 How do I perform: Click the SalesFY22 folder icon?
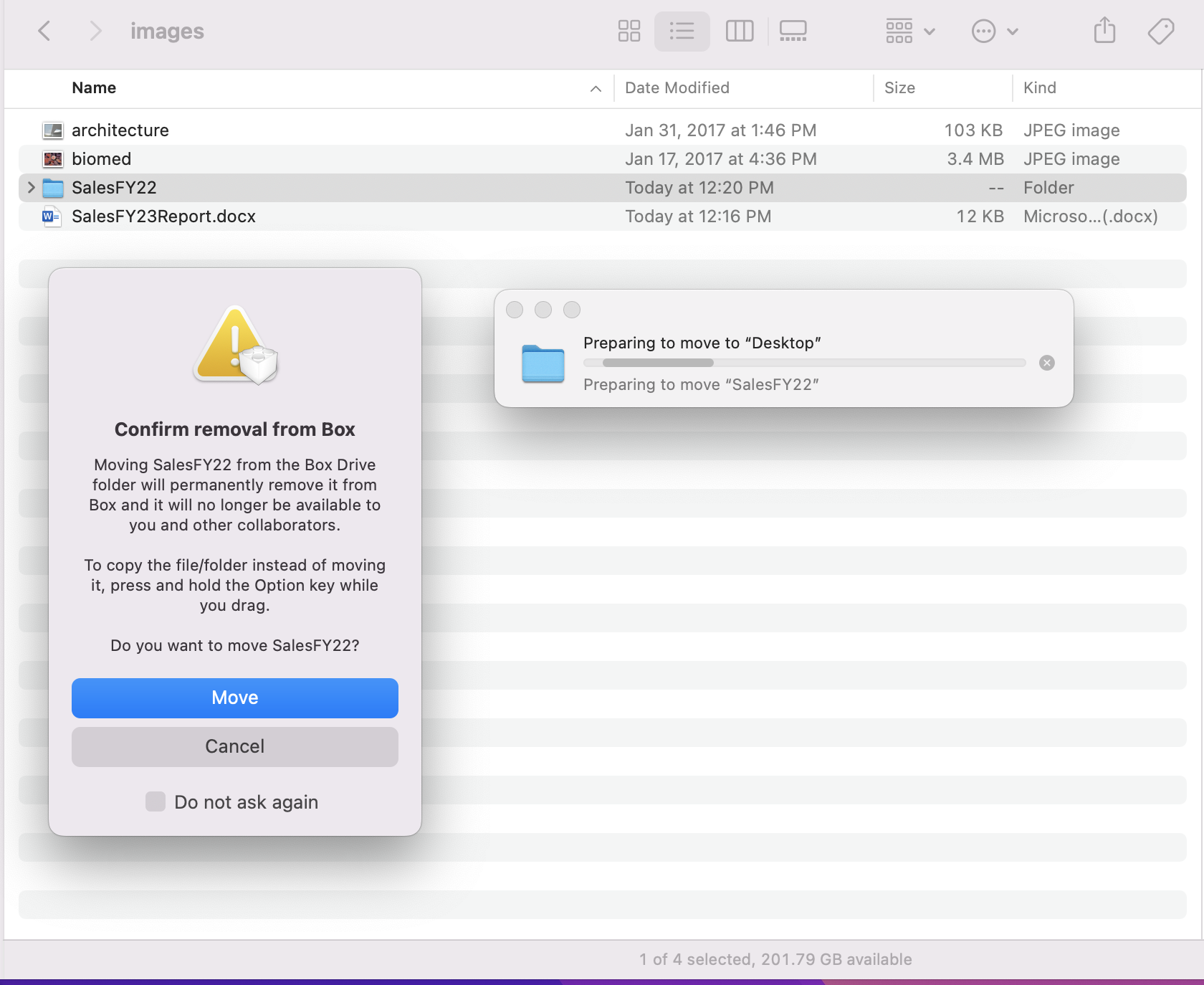(x=53, y=188)
